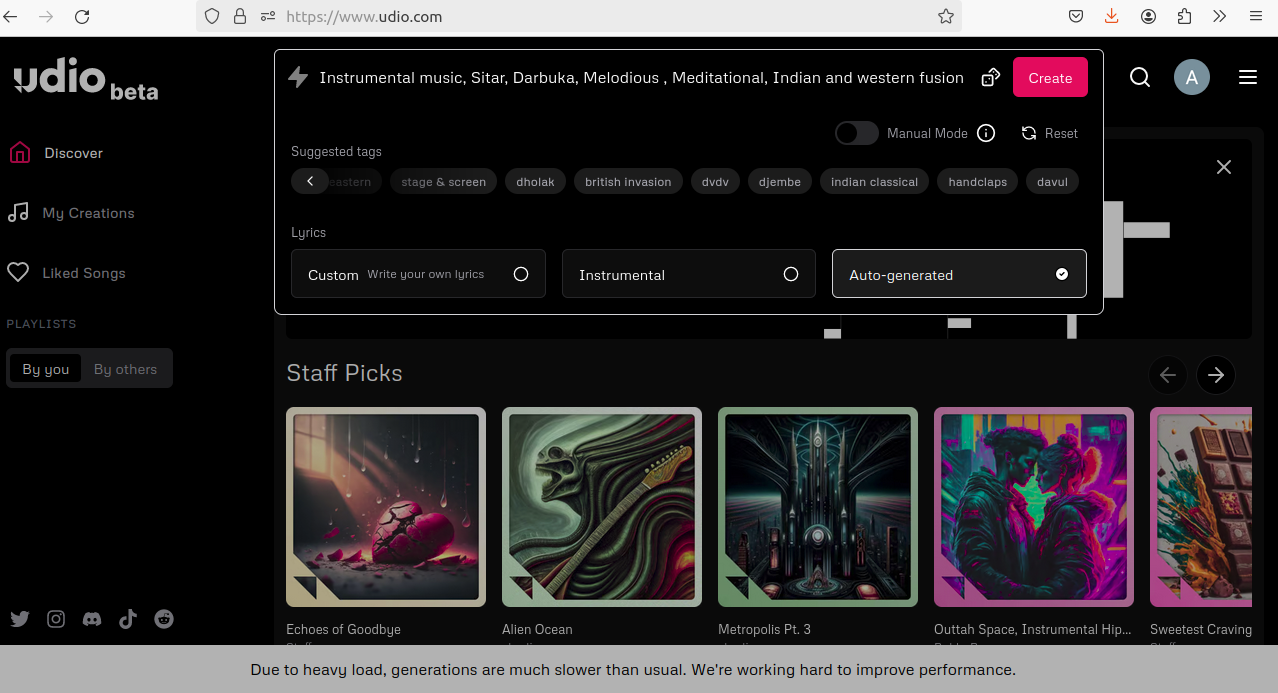The height and width of the screenshot is (693, 1278).
Task: Open the Instagram social icon
Action: pos(56,619)
